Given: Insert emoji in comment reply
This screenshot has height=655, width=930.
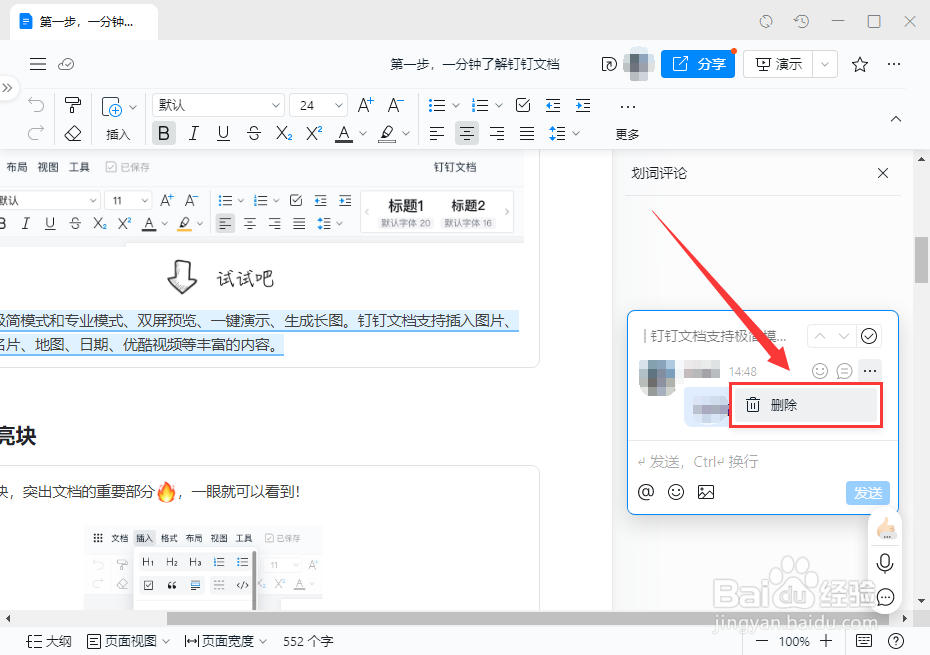Looking at the screenshot, I should [x=676, y=492].
